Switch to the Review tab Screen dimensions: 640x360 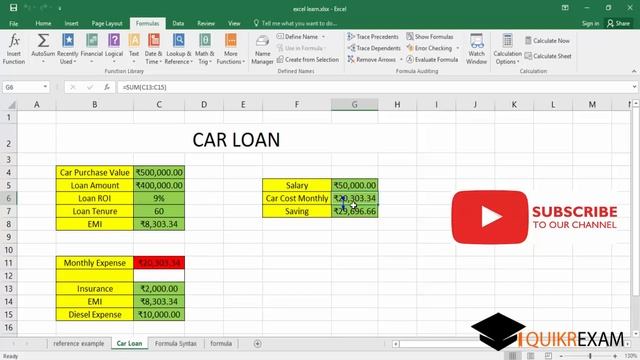[206, 23]
